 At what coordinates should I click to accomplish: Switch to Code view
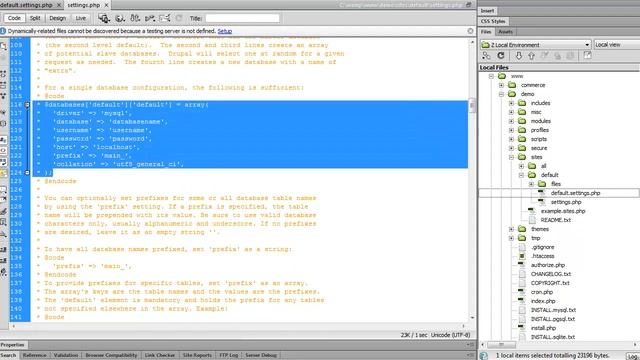pyautogui.click(x=14, y=18)
